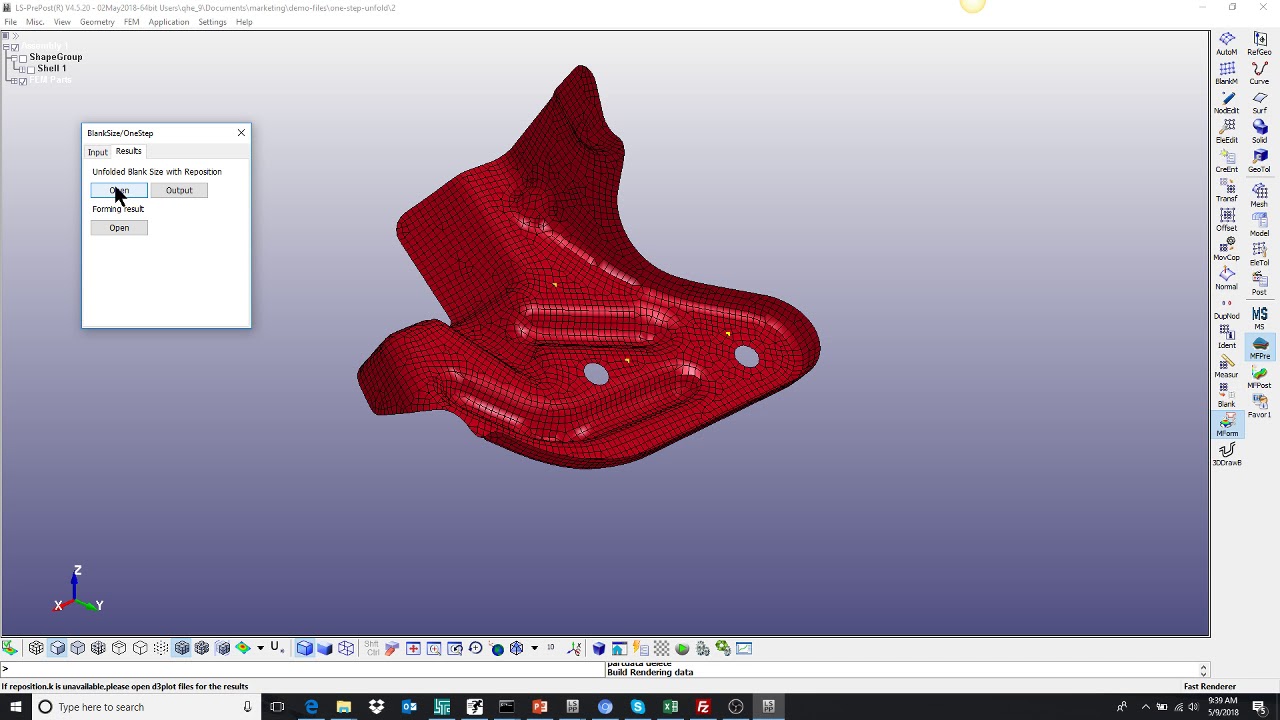The image size is (1280, 720).
Task: Expand the FEM Parts tree node
Action: pyautogui.click(x=14, y=81)
